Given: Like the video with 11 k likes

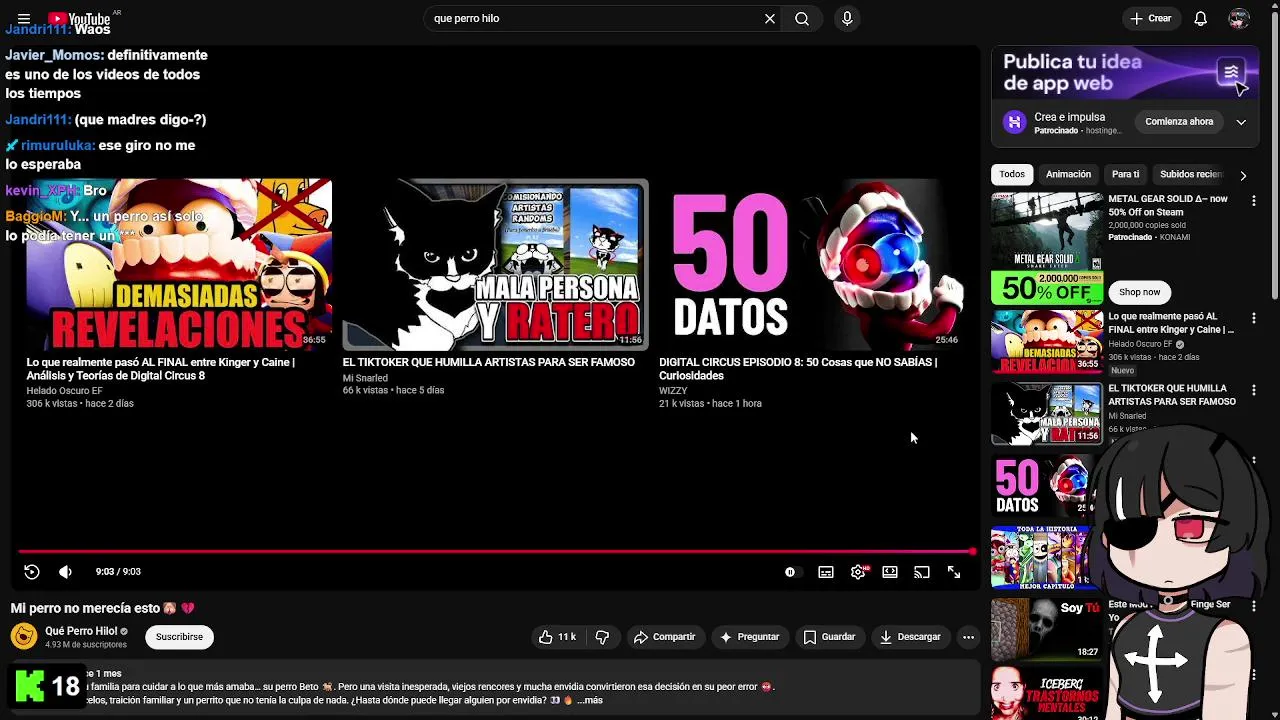Looking at the screenshot, I should coord(557,637).
